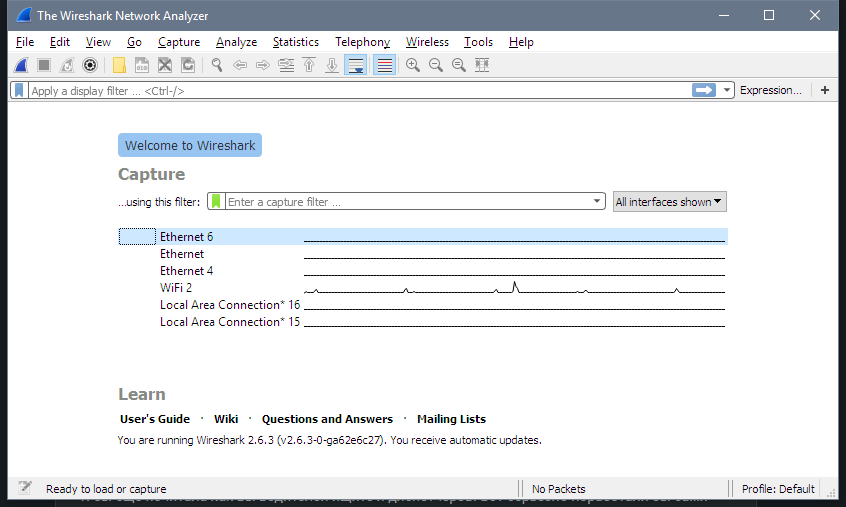Click Go to specified packet icon
Screen dimensions: 846x507
[286, 65]
